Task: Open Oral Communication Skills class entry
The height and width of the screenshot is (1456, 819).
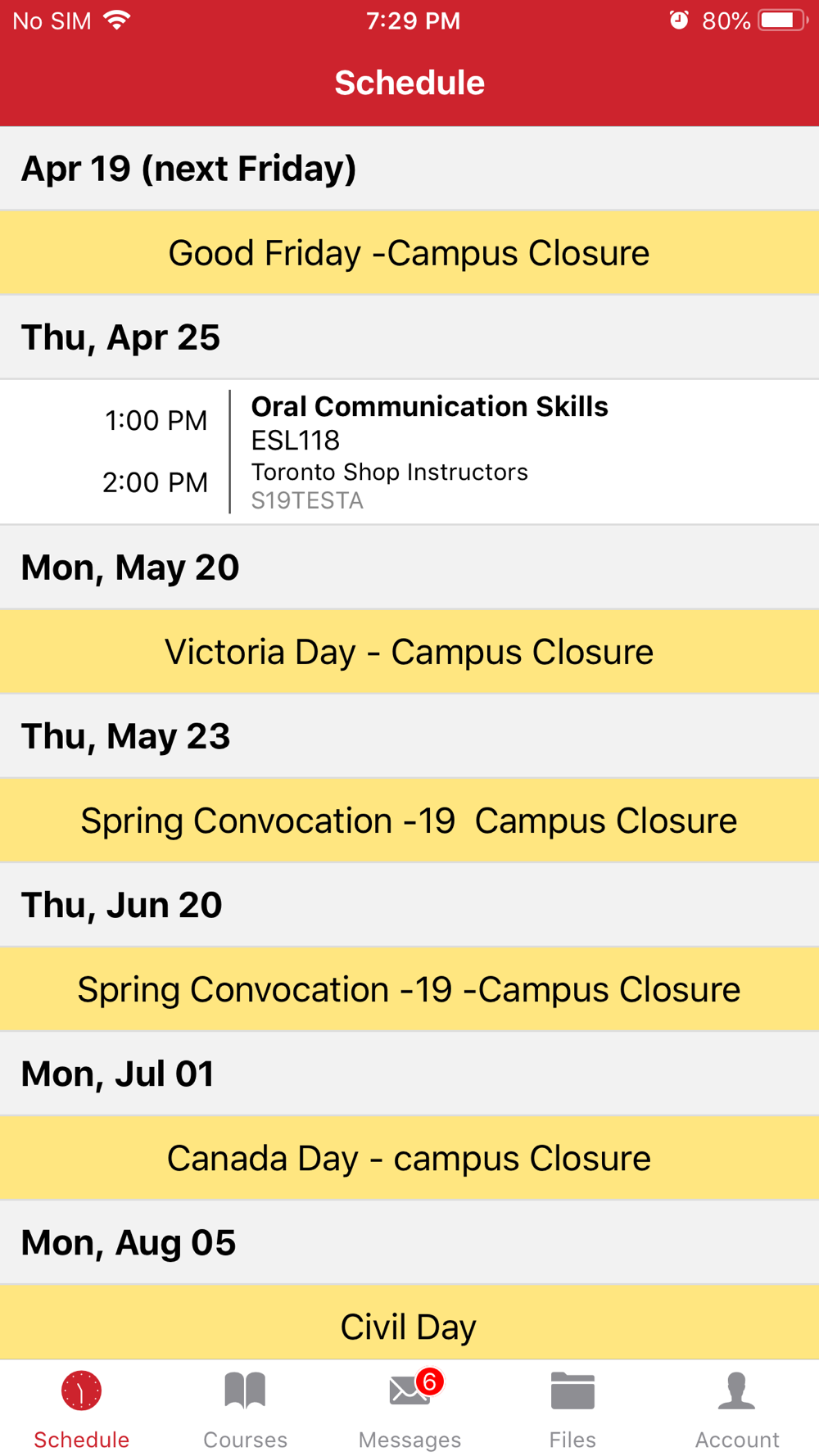Action: pos(409,452)
